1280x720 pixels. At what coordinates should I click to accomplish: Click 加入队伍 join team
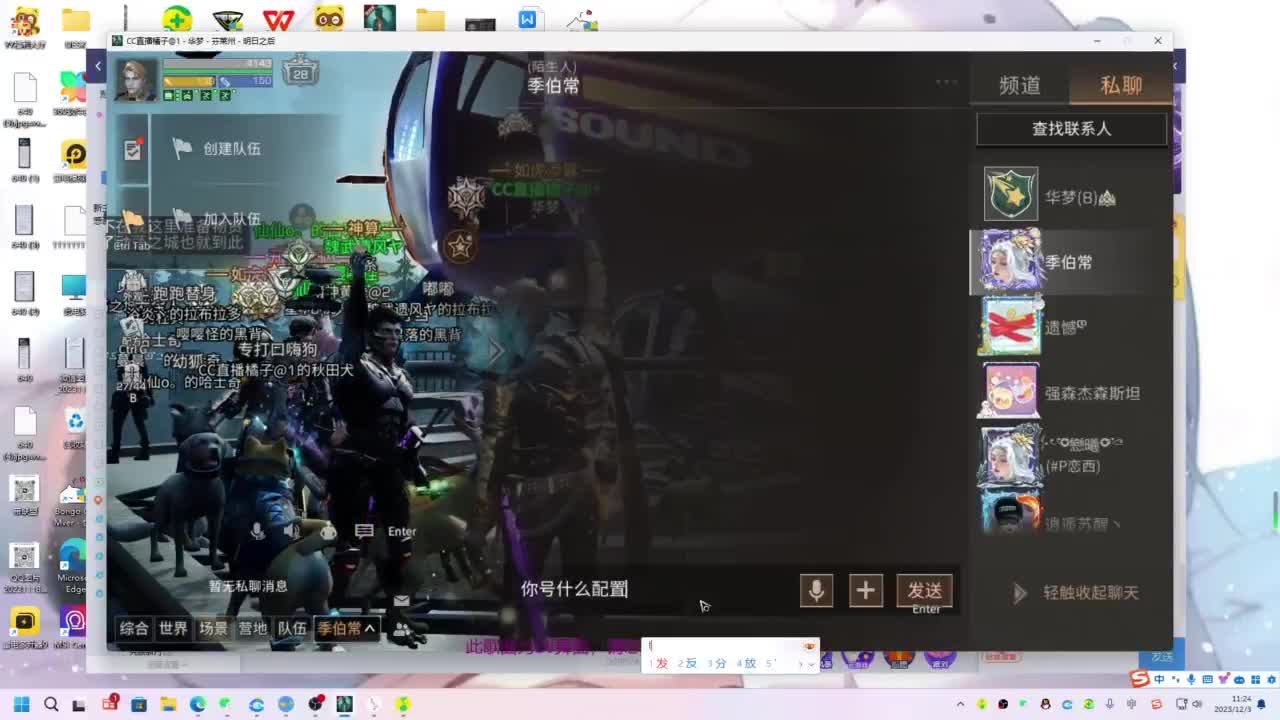(x=231, y=219)
